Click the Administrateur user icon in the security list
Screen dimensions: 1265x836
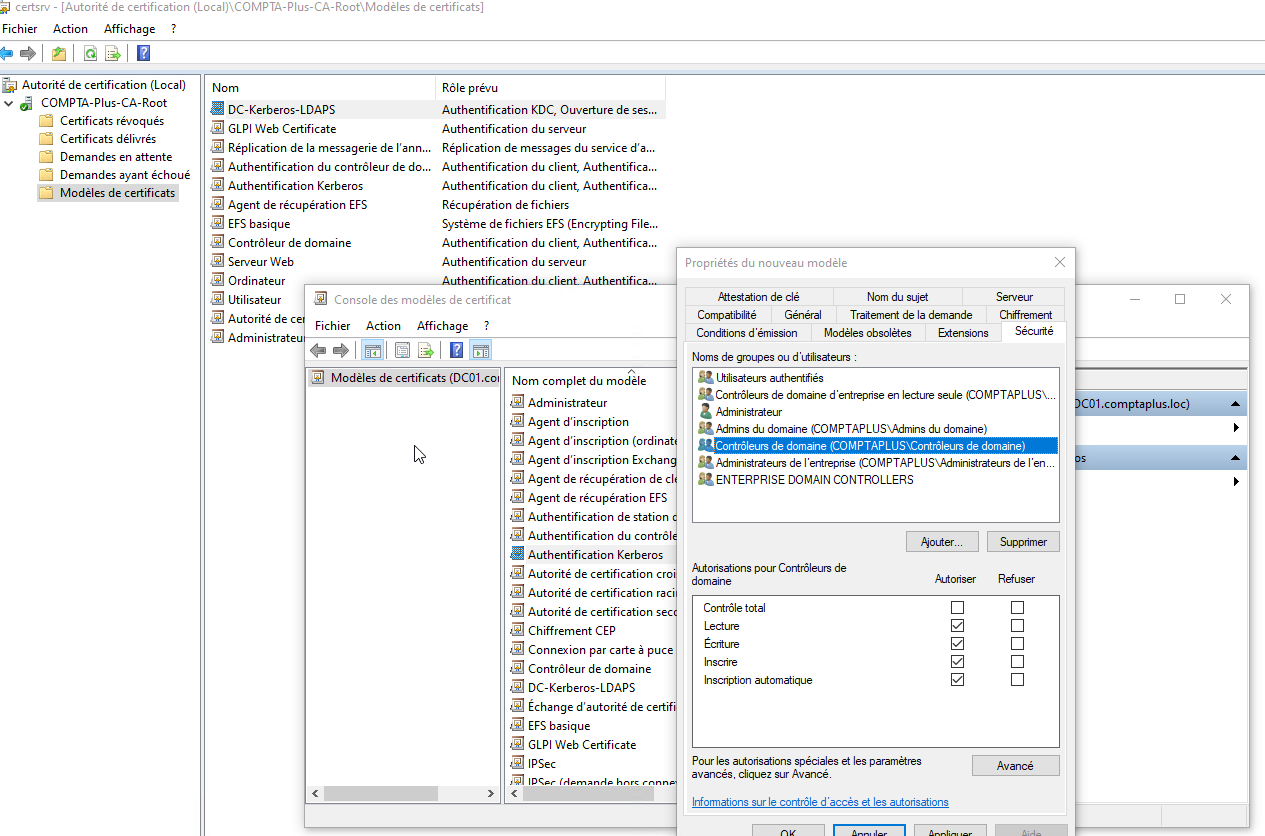(706, 411)
